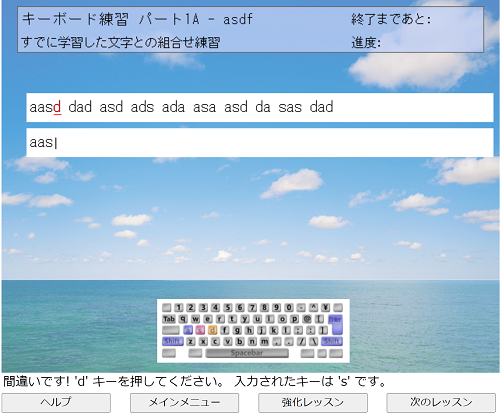
Task: Click the Spacebar on the virtual keyboard
Action: pyautogui.click(x=247, y=353)
